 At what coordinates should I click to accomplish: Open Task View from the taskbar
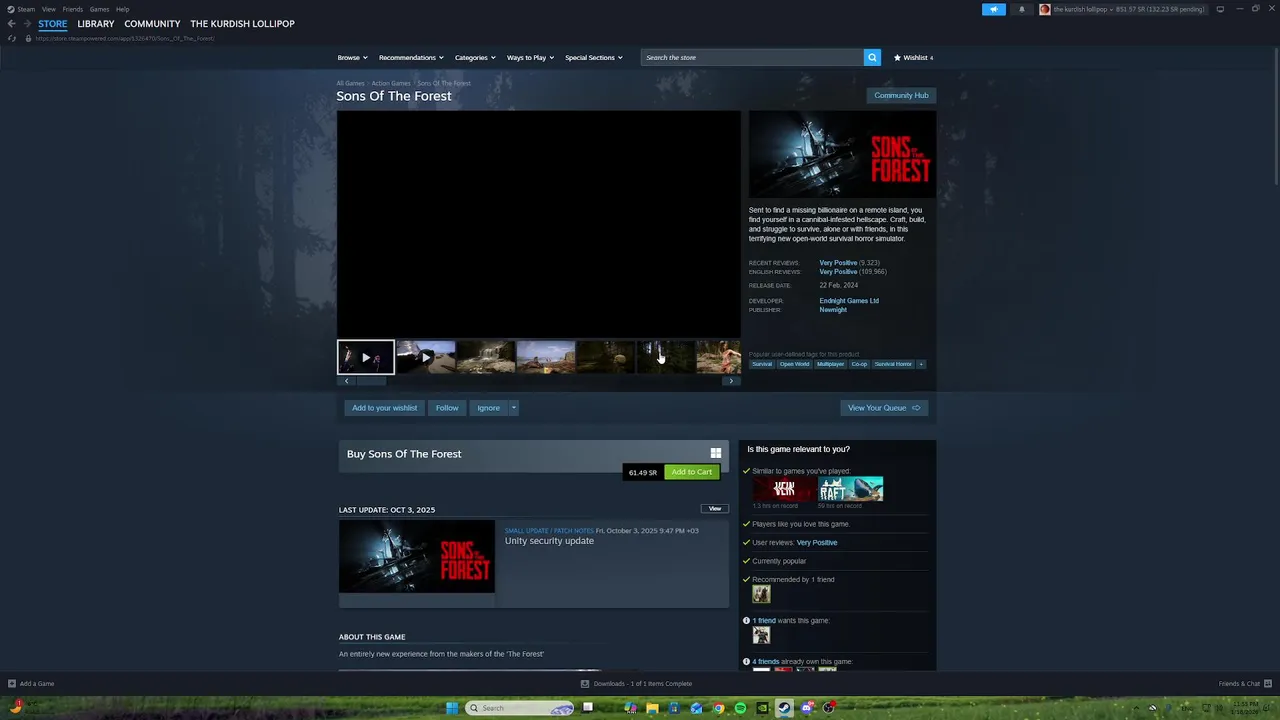(x=588, y=708)
